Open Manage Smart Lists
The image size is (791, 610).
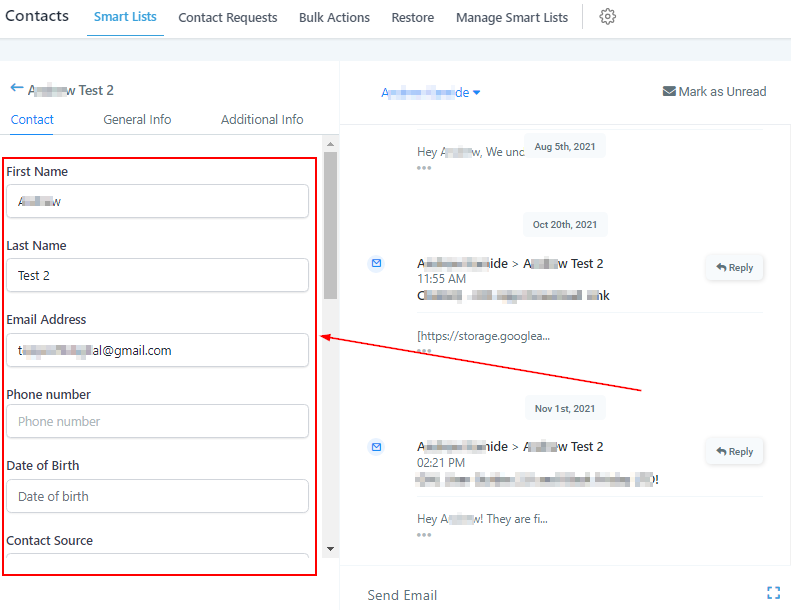[511, 18]
